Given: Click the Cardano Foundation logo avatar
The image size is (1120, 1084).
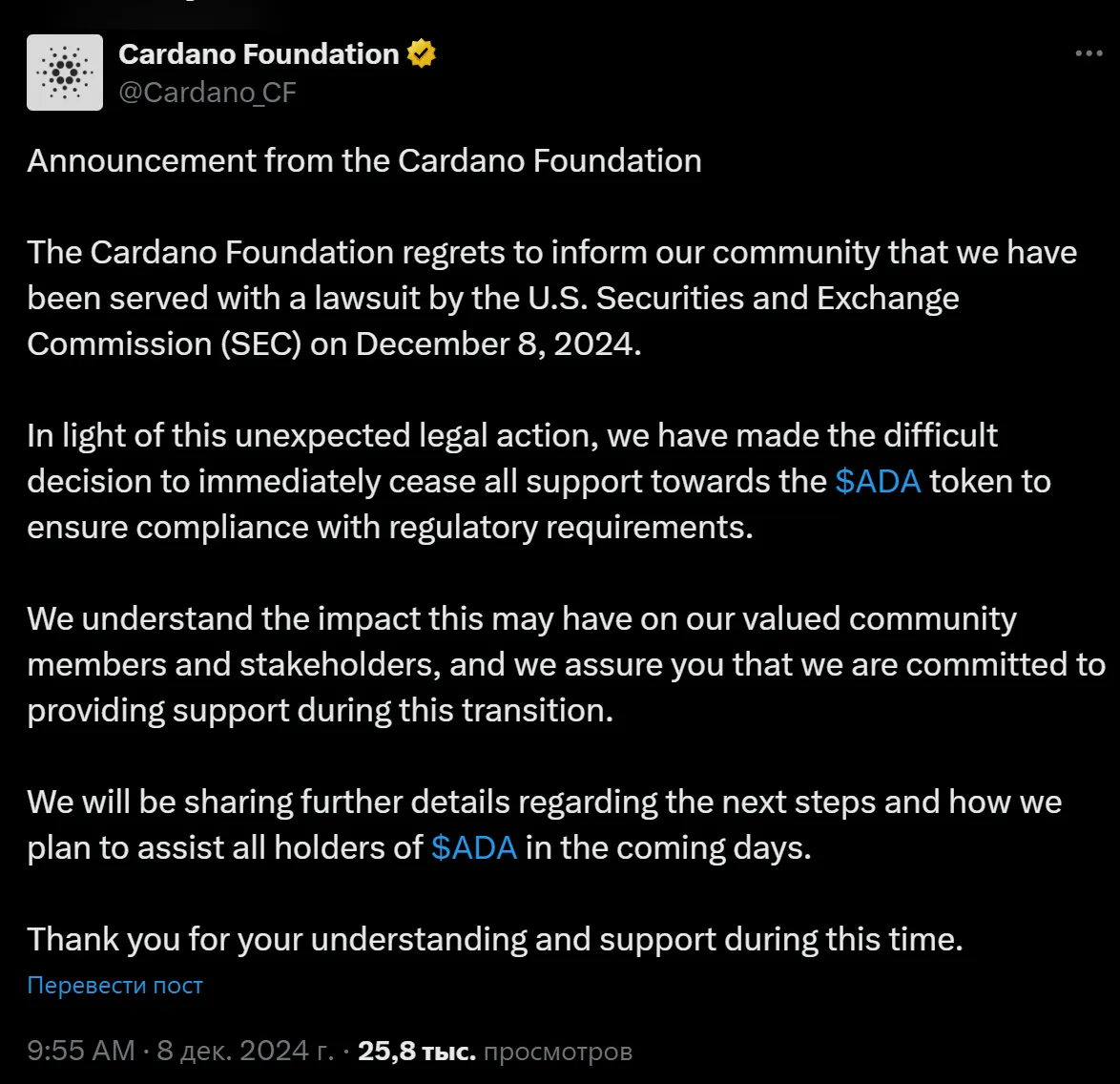Looking at the screenshot, I should pyautogui.click(x=65, y=73).
